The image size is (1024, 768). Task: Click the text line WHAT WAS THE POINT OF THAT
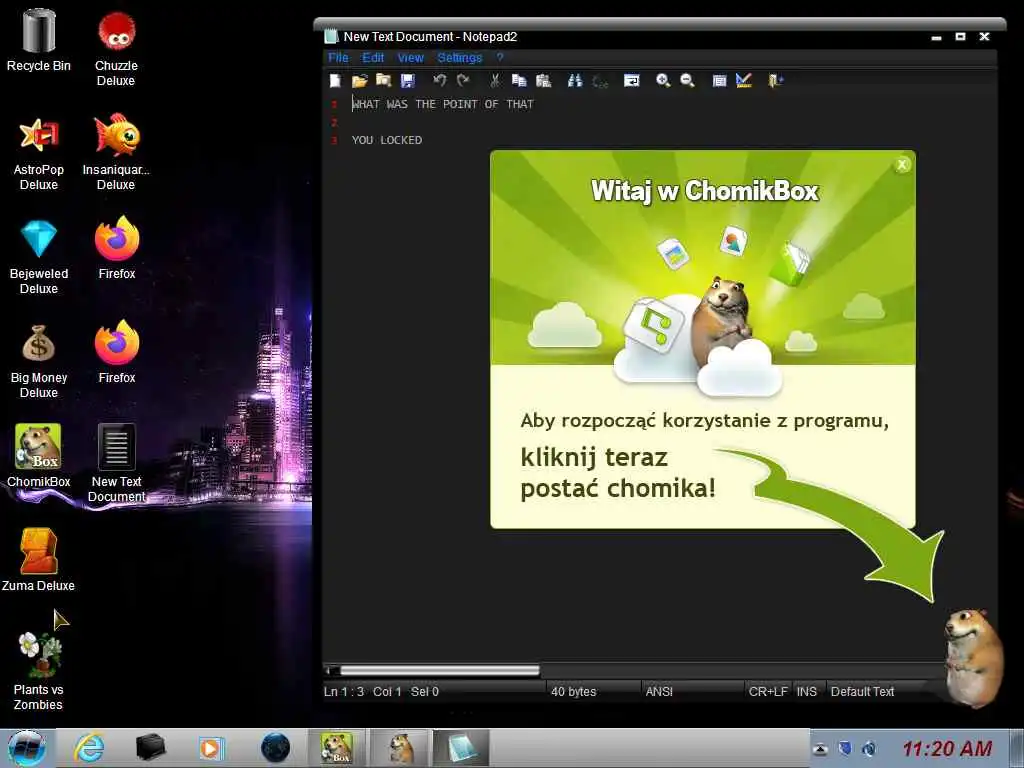click(443, 104)
